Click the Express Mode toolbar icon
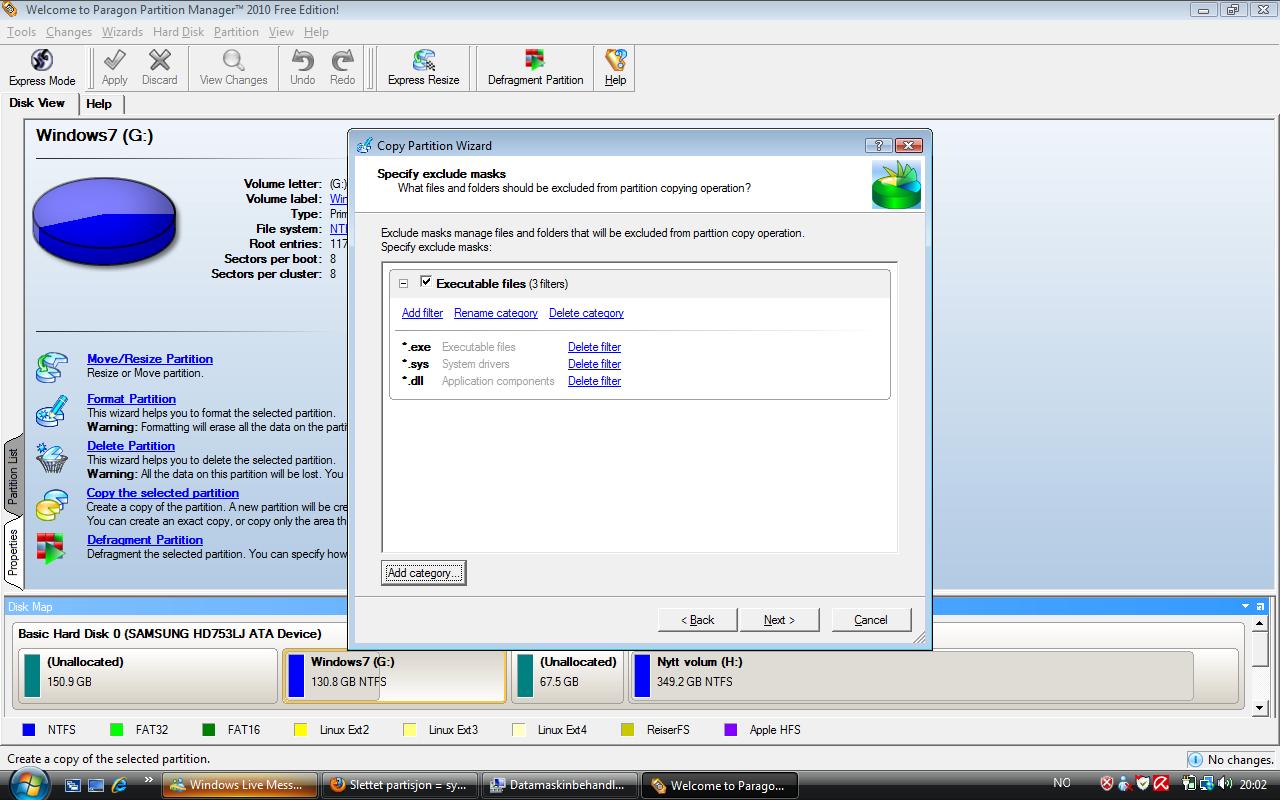The width and height of the screenshot is (1280, 800). (x=42, y=61)
